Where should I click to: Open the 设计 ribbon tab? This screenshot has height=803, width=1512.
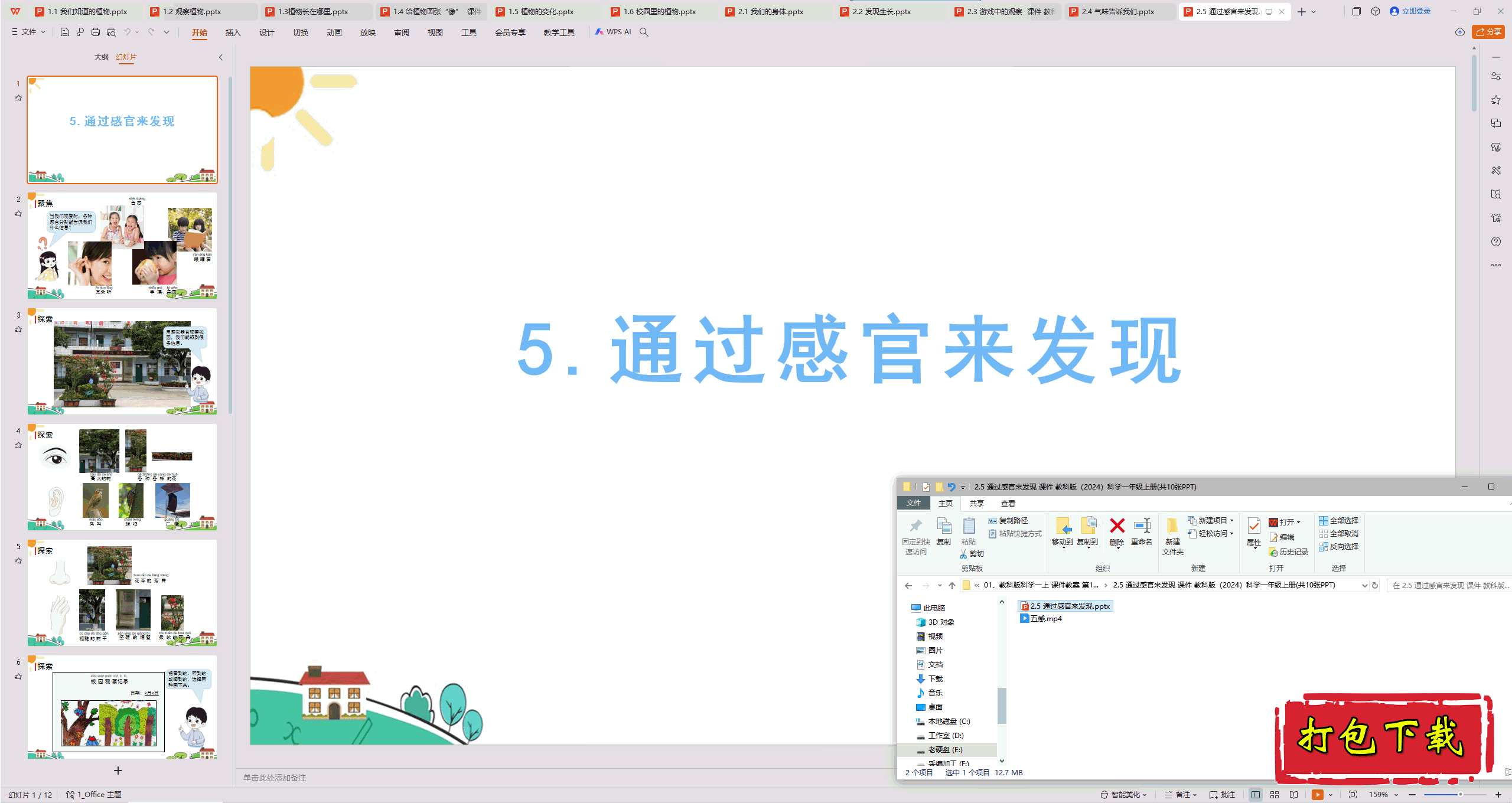click(x=267, y=32)
